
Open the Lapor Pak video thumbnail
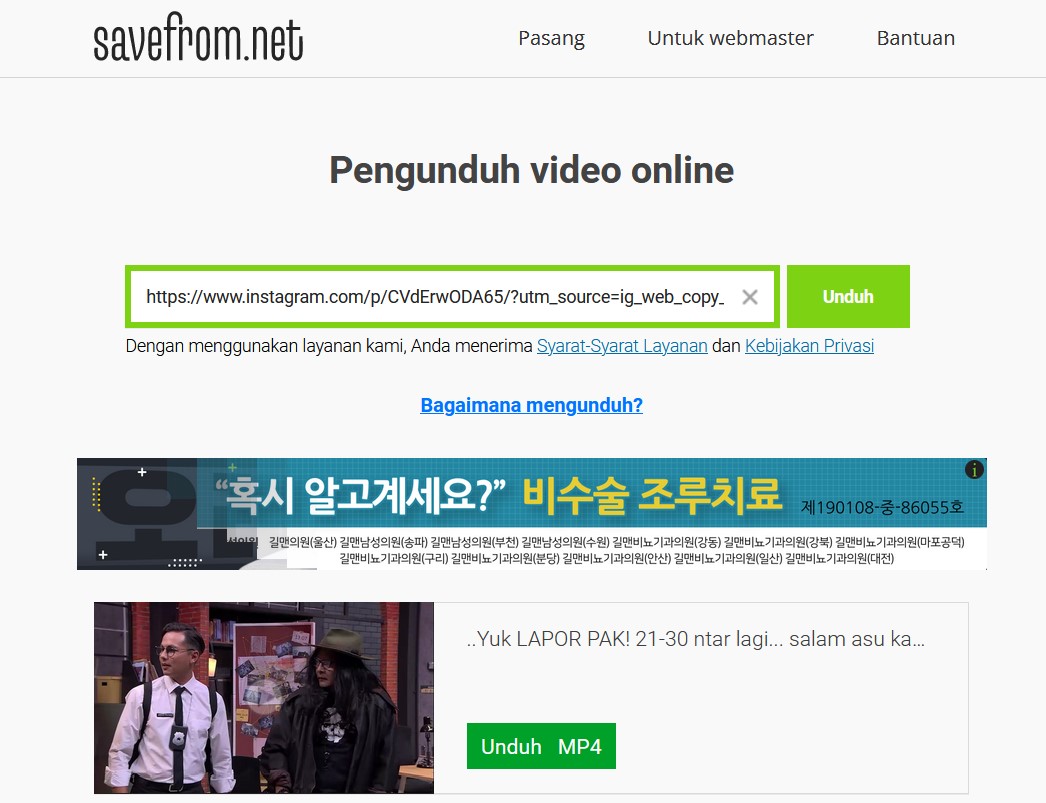263,697
